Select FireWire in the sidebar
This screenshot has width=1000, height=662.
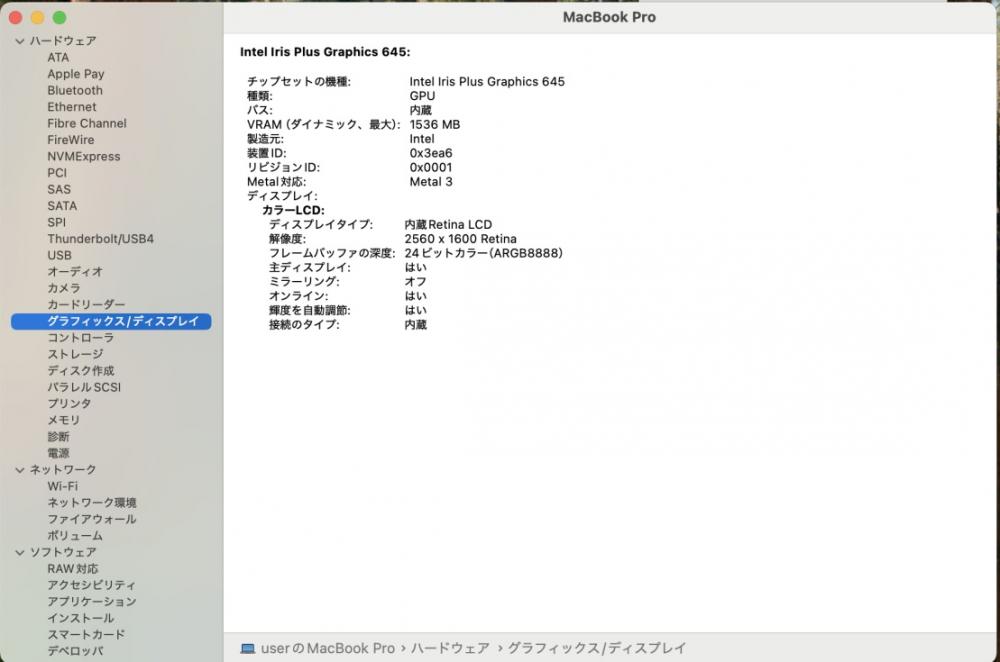71,140
